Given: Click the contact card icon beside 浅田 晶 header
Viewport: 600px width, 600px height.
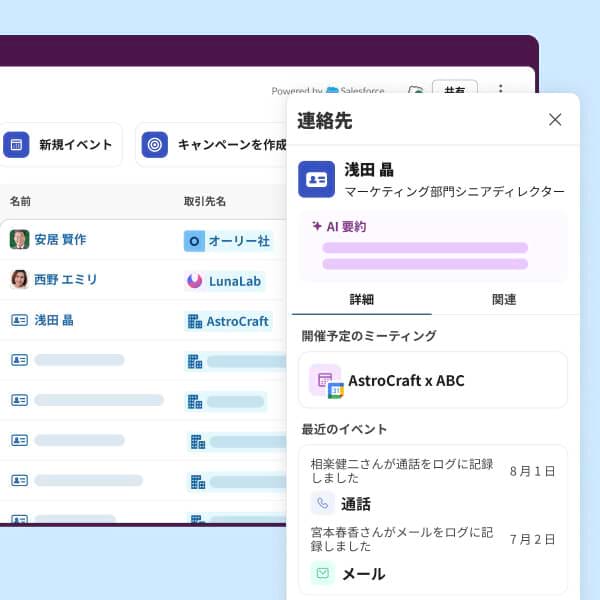Looking at the screenshot, I should [316, 179].
